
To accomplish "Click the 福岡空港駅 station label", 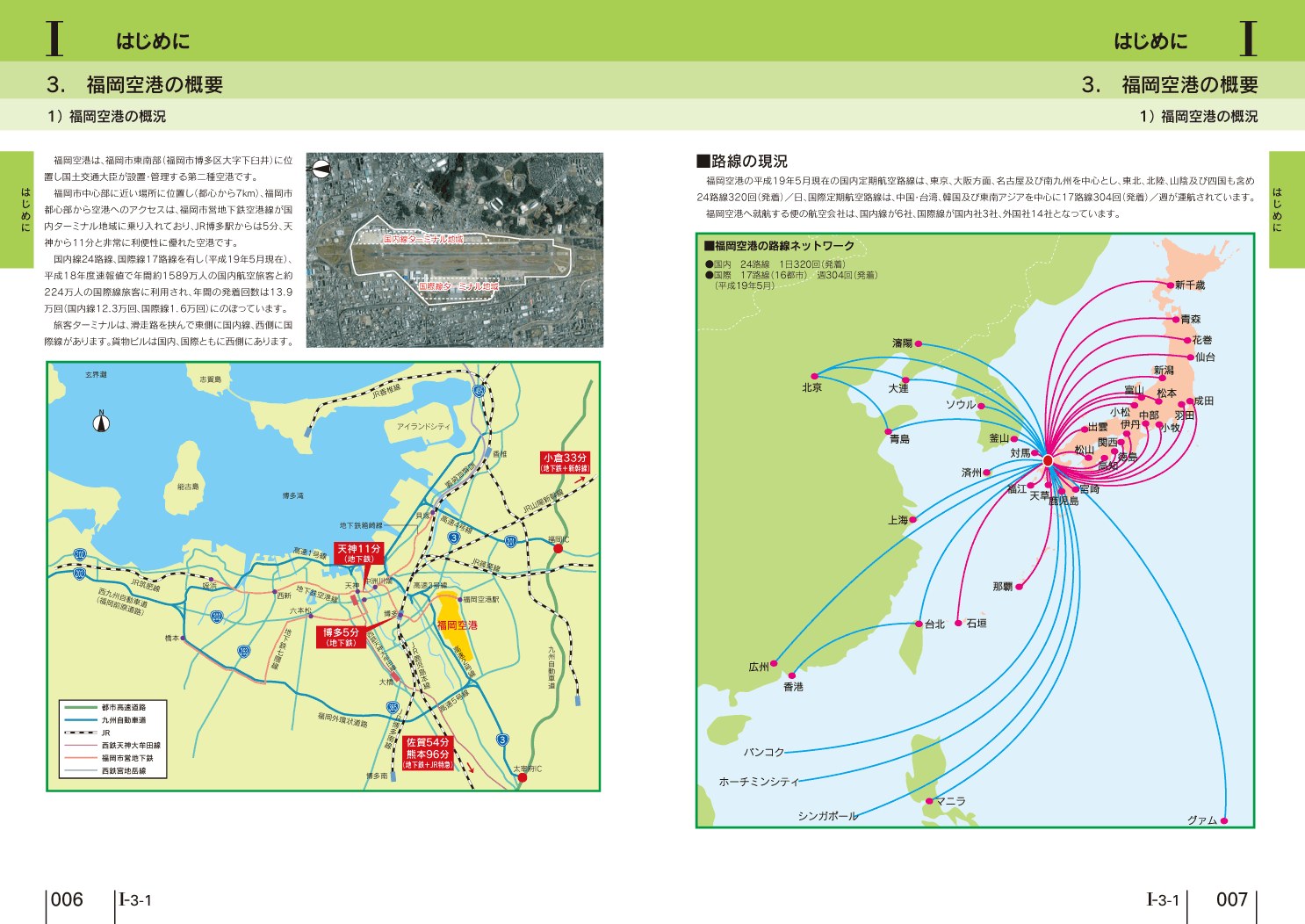I will pyautogui.click(x=481, y=599).
